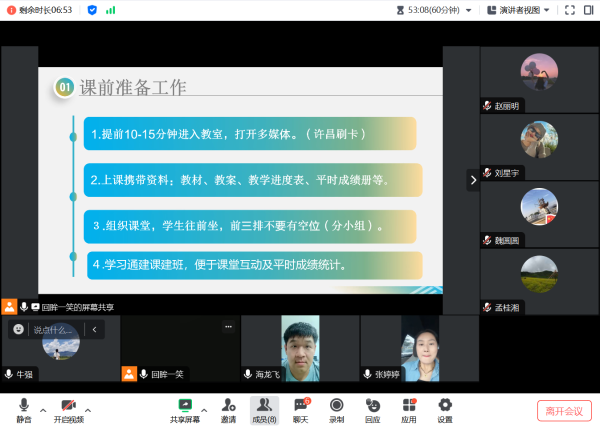Click the network signal strength indicator
The image size is (600, 428).
[x=111, y=10]
